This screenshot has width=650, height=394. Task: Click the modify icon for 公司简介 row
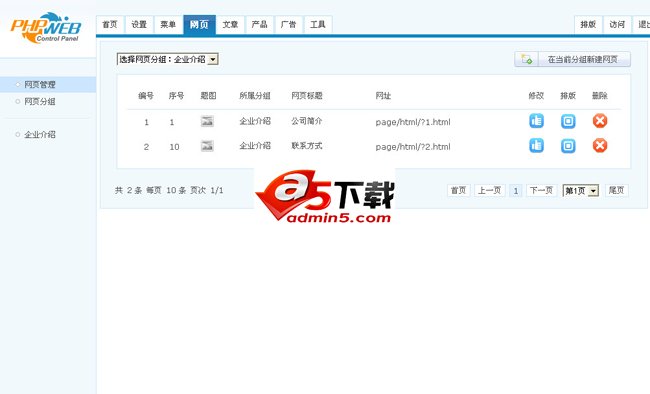click(536, 121)
